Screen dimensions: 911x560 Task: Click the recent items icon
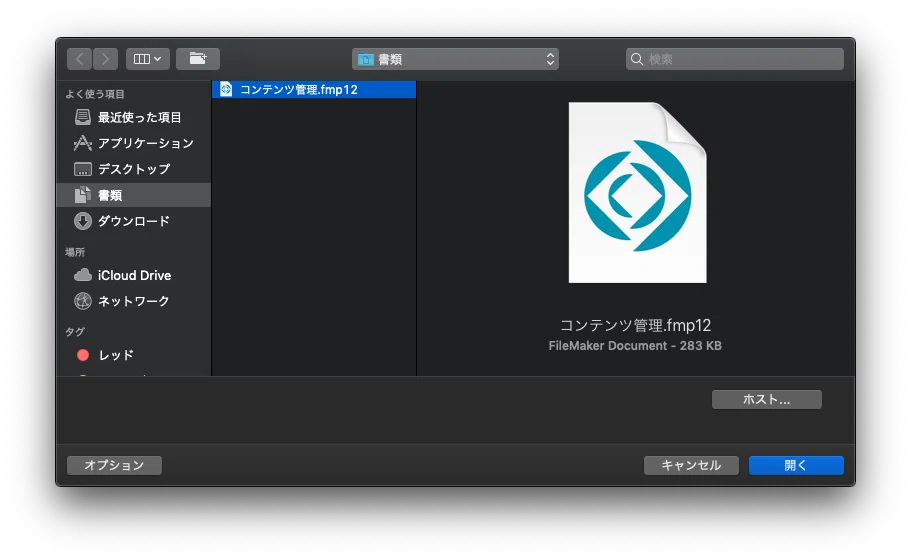click(83, 117)
